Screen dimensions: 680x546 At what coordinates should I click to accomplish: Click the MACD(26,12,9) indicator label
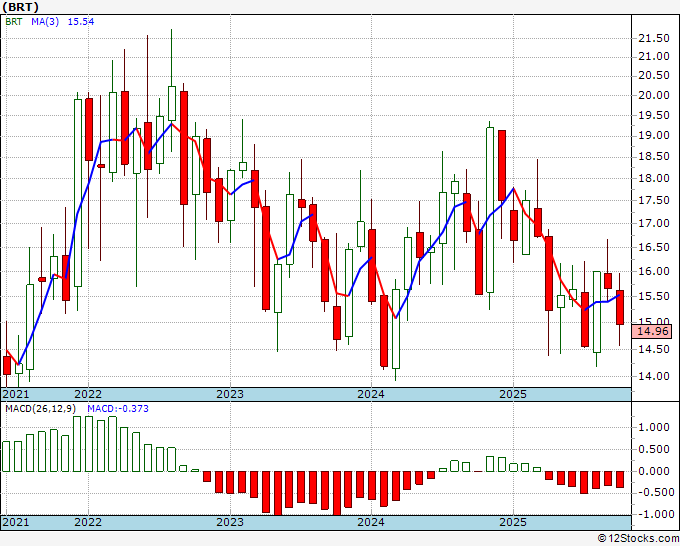coord(41,409)
